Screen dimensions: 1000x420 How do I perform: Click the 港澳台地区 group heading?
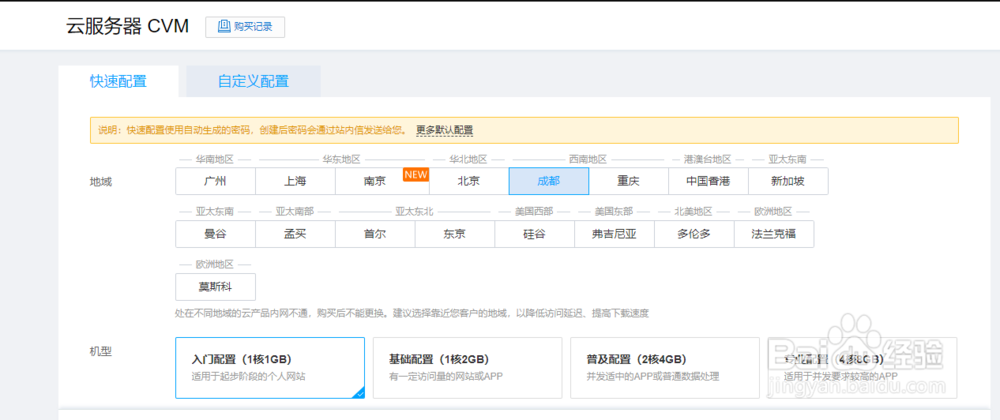point(708,159)
